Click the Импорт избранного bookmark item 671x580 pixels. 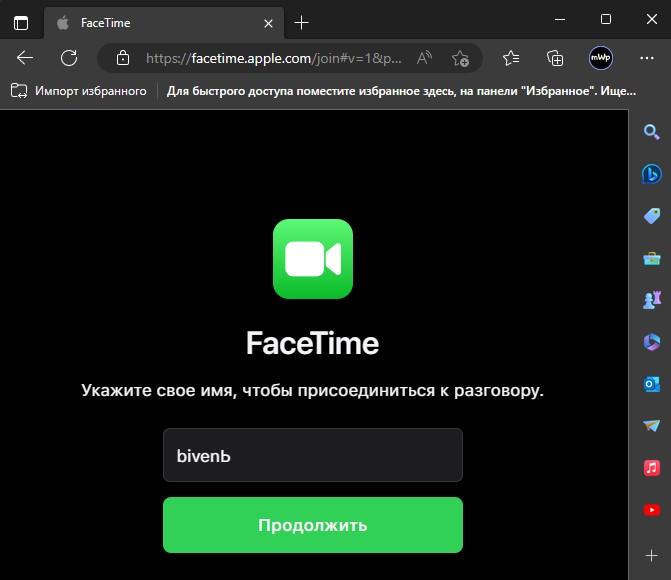79,91
